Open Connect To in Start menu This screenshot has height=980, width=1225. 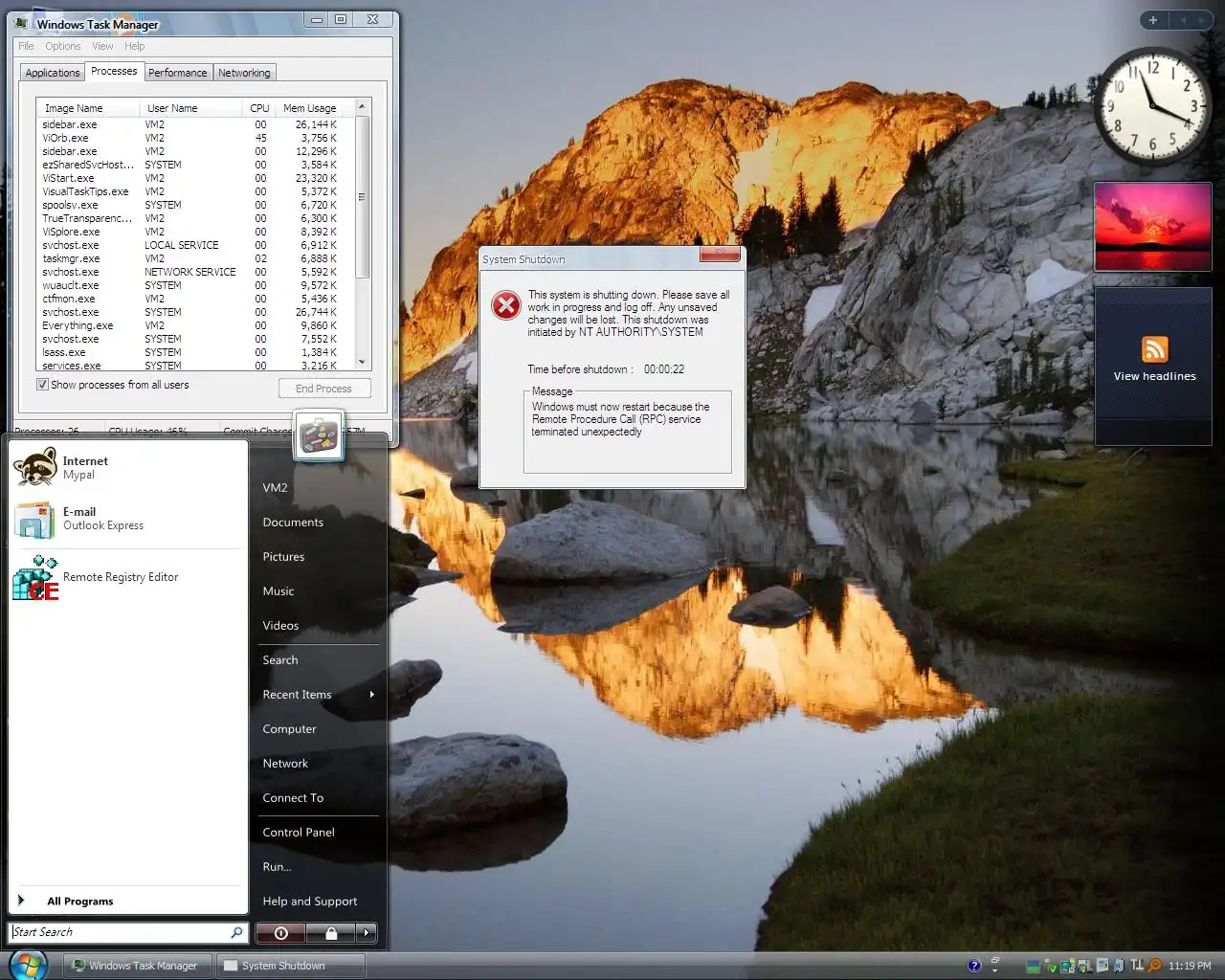(293, 798)
